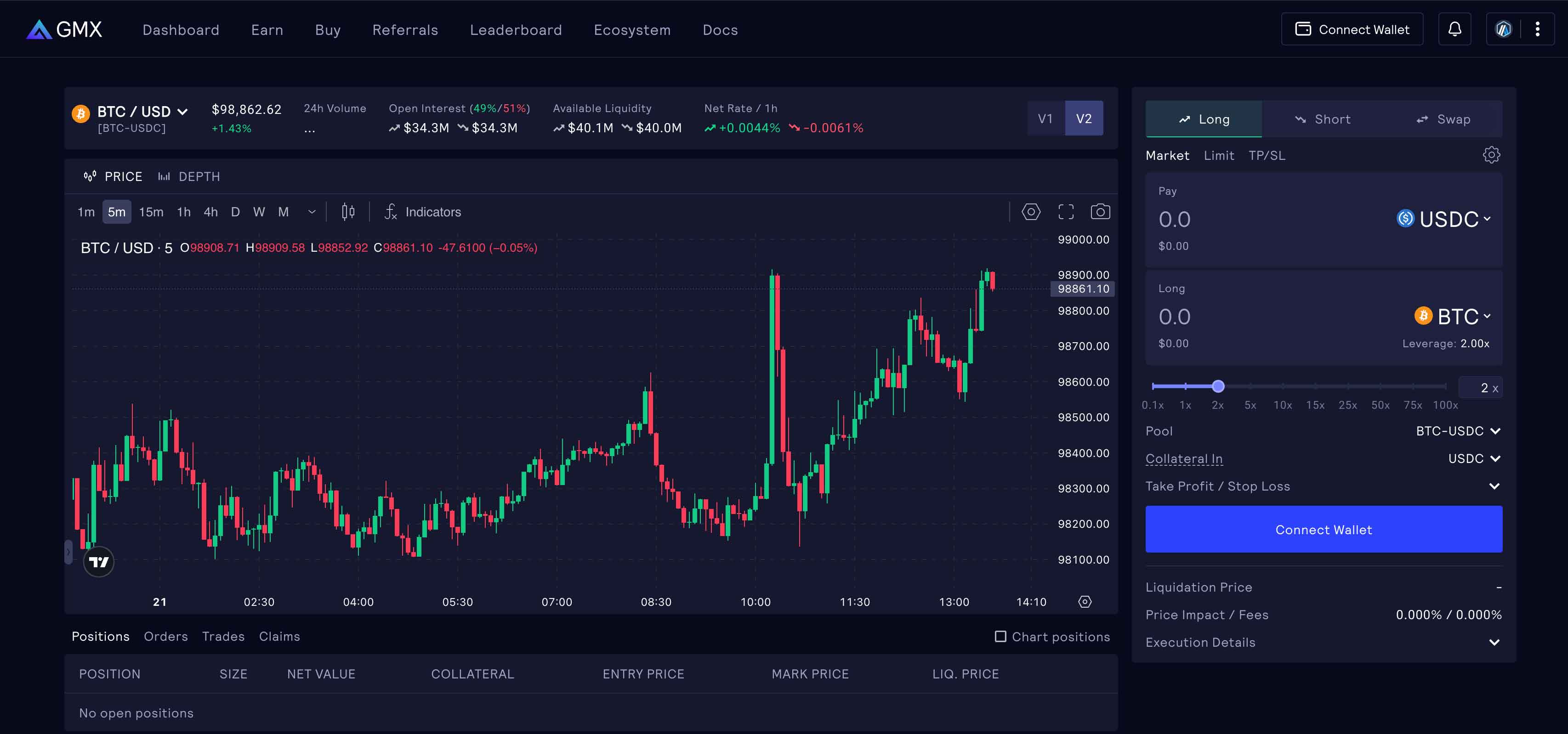Enable Chart positions checkbox
This screenshot has height=734, width=1568.
(1000, 636)
